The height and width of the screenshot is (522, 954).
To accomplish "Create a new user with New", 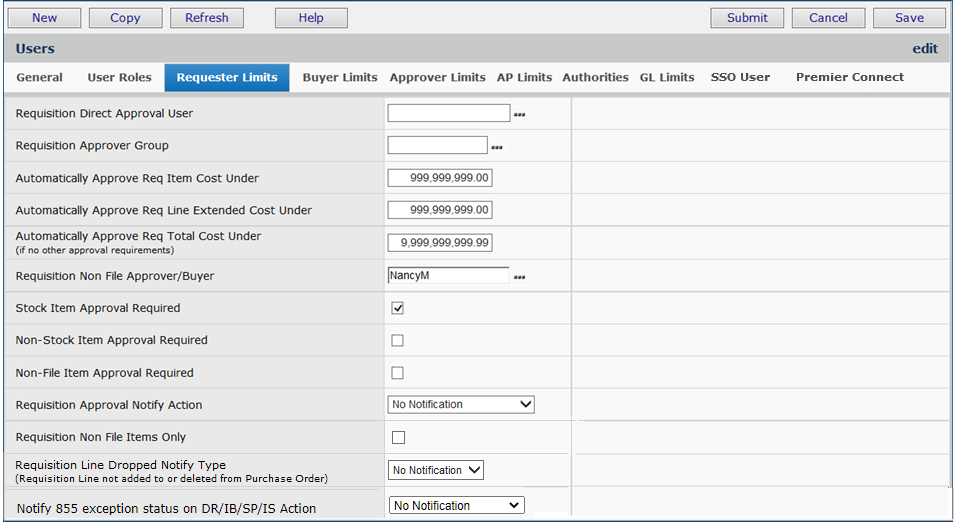I will click(x=45, y=18).
